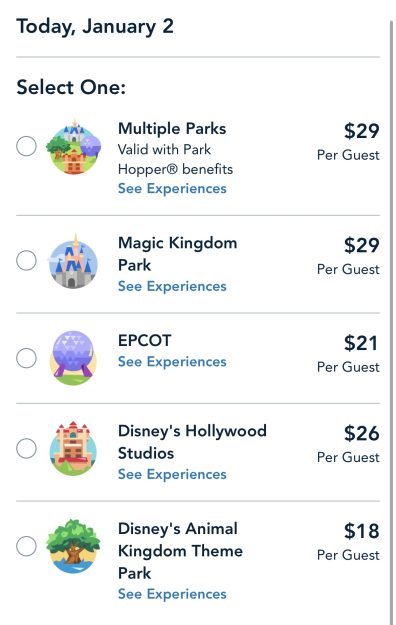Select the Multiple Parks radio button
396x625 pixels.
(x=26, y=146)
